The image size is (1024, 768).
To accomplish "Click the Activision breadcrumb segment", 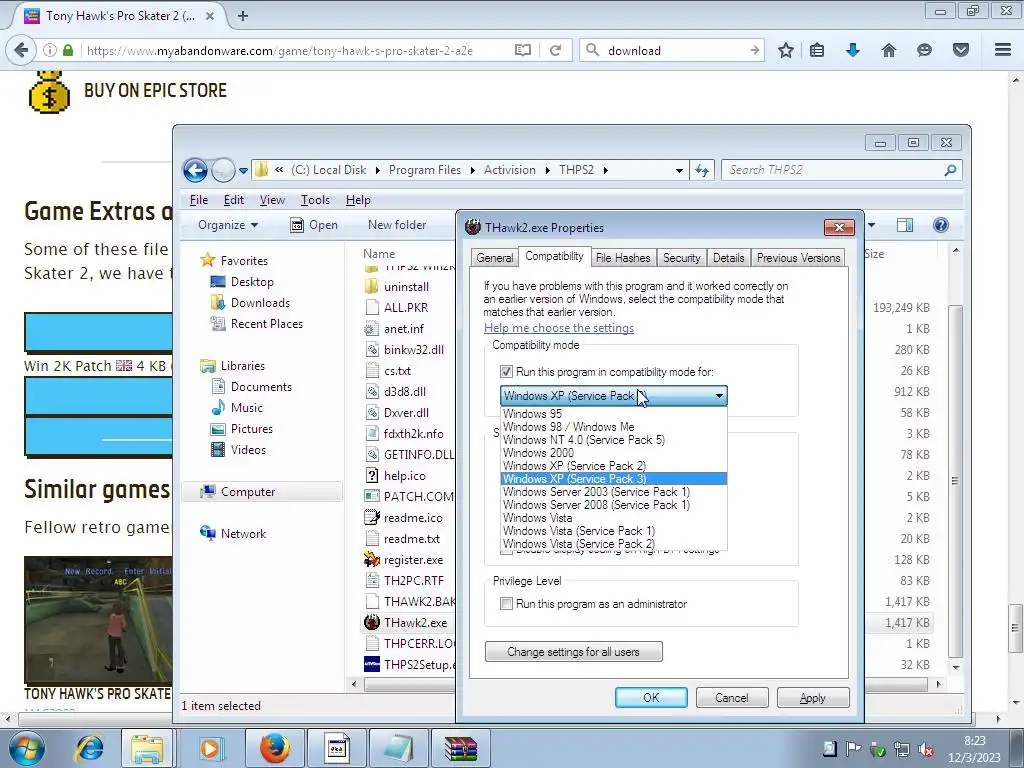I will point(509,170).
